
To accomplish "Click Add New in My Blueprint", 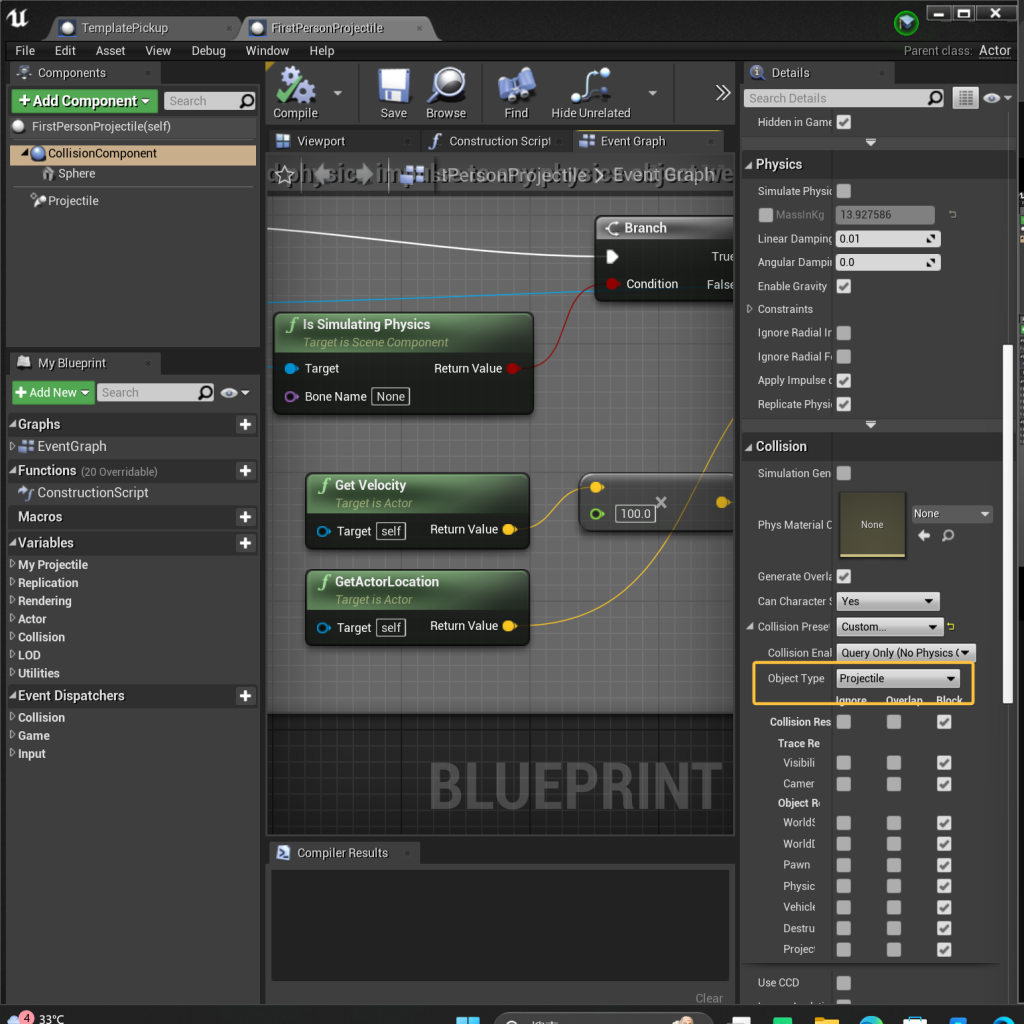I will point(53,392).
